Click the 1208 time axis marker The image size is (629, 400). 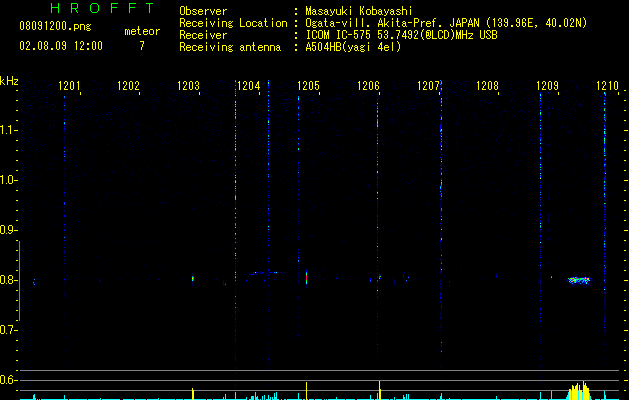(487, 86)
